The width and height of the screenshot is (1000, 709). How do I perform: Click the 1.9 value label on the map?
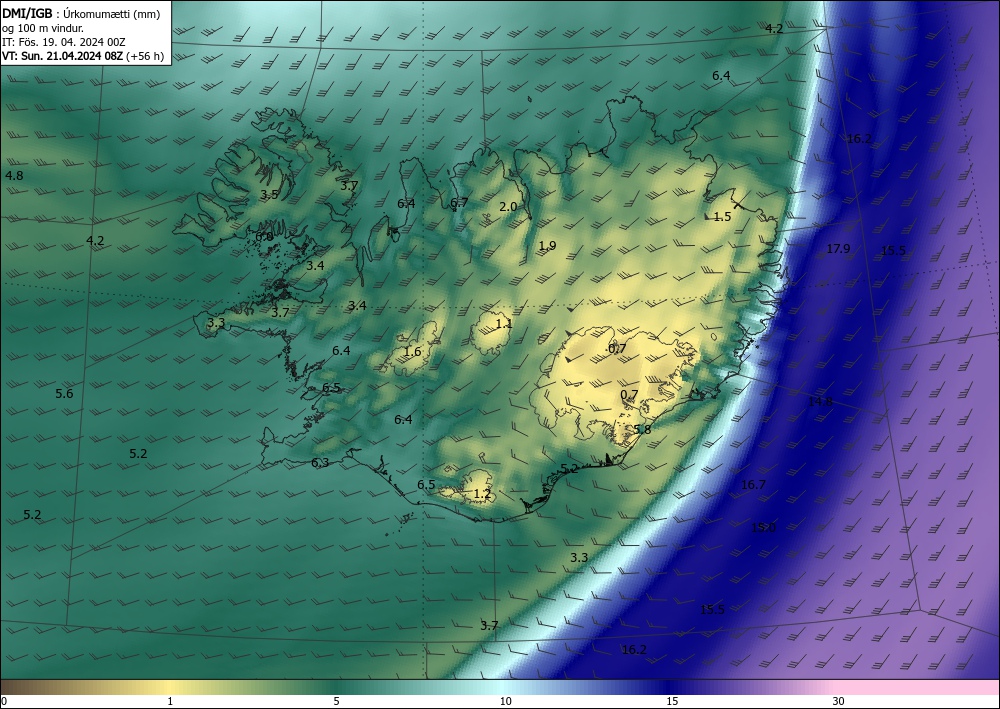click(x=547, y=245)
